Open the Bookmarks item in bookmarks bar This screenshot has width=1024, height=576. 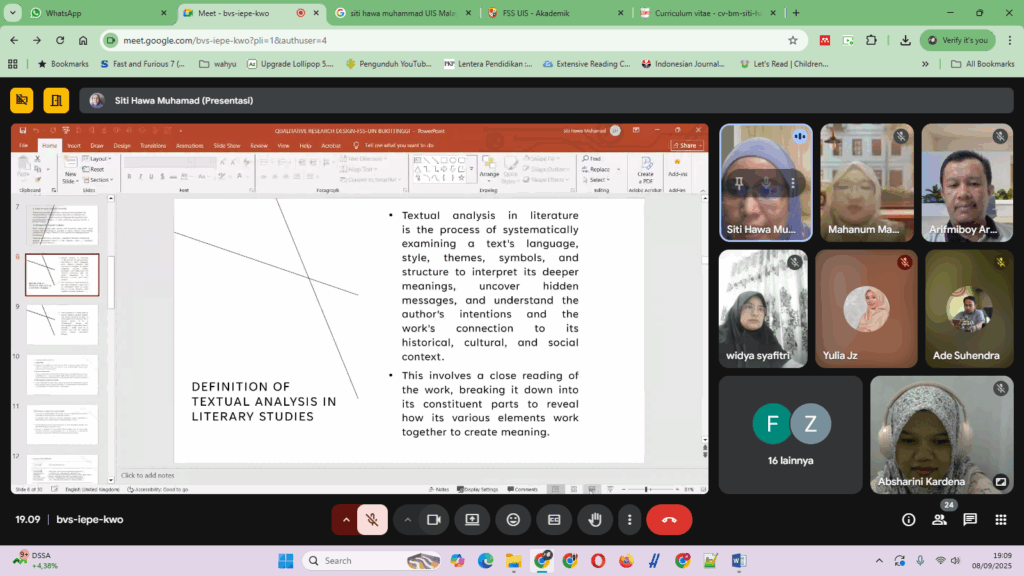point(63,64)
